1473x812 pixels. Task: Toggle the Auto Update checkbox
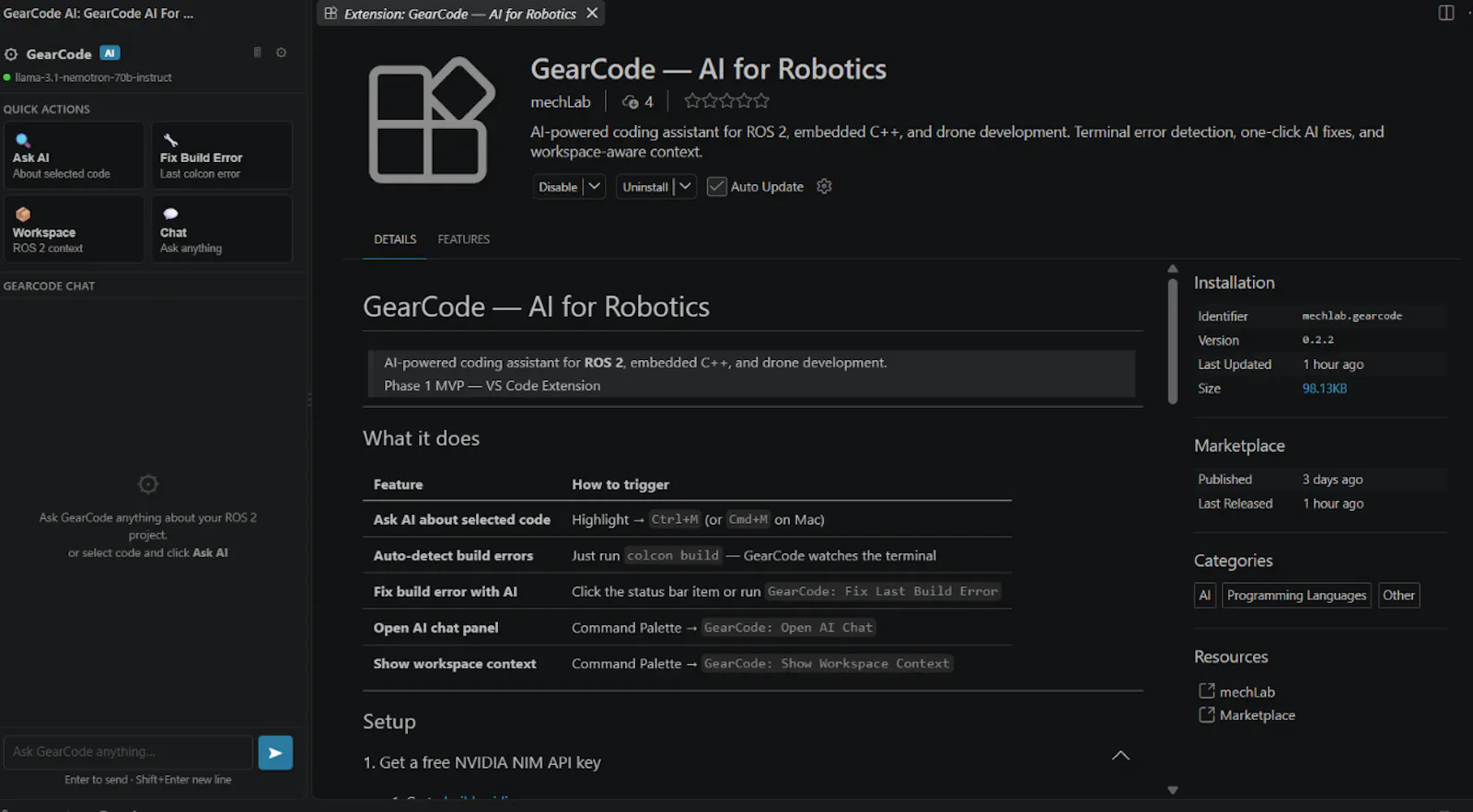716,186
